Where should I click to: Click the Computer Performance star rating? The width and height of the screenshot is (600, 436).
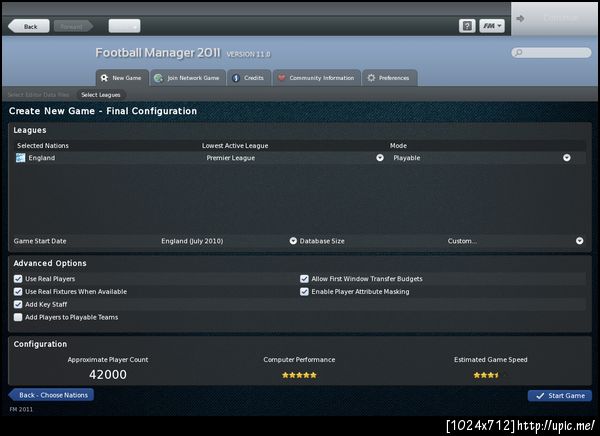coord(299,375)
